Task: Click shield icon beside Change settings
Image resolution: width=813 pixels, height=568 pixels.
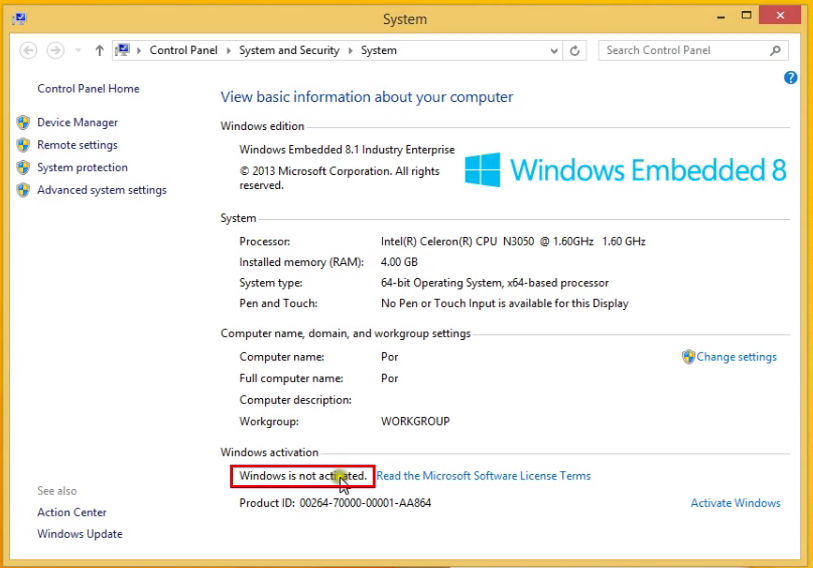Action: 688,357
